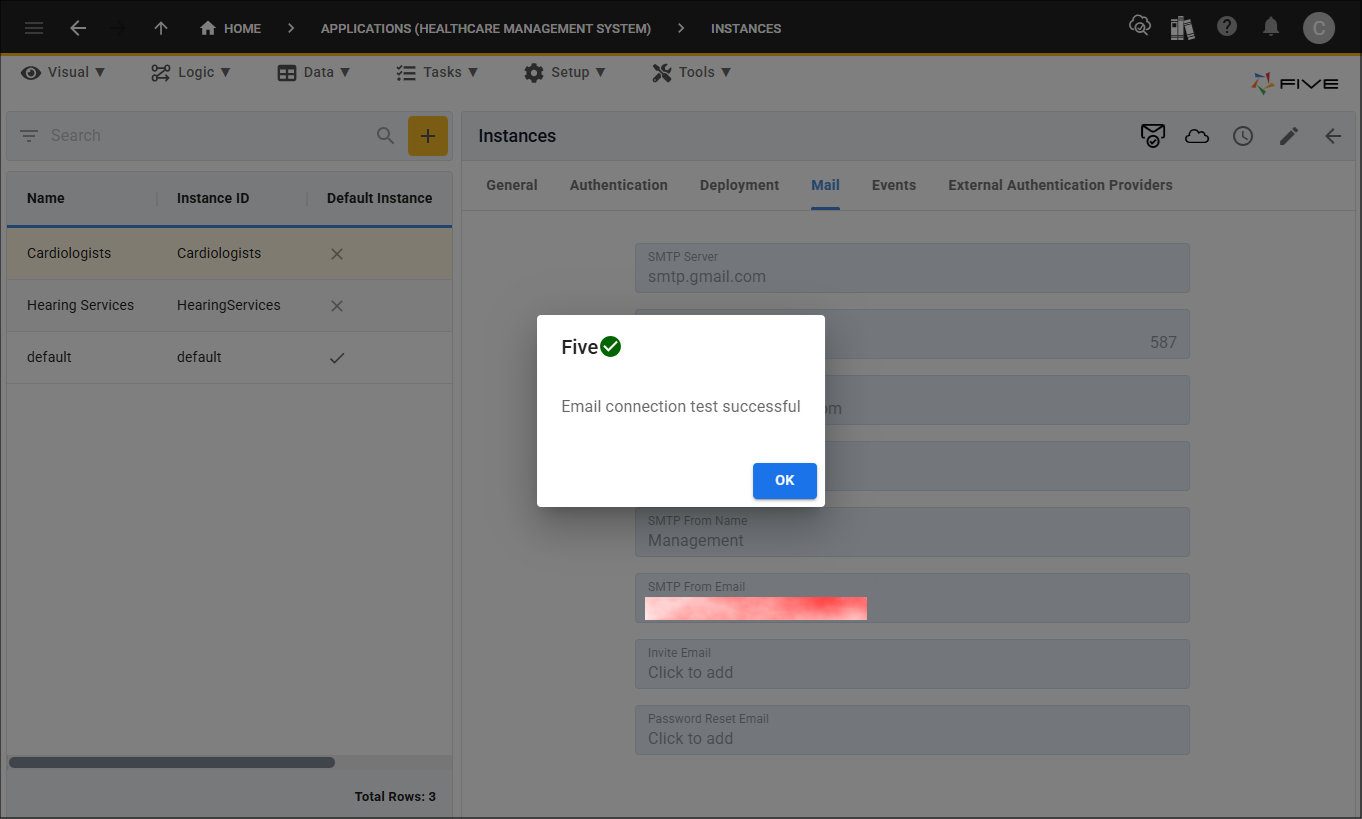This screenshot has width=1362, height=819.
Task: Open the notifications bell
Action: (x=1271, y=28)
